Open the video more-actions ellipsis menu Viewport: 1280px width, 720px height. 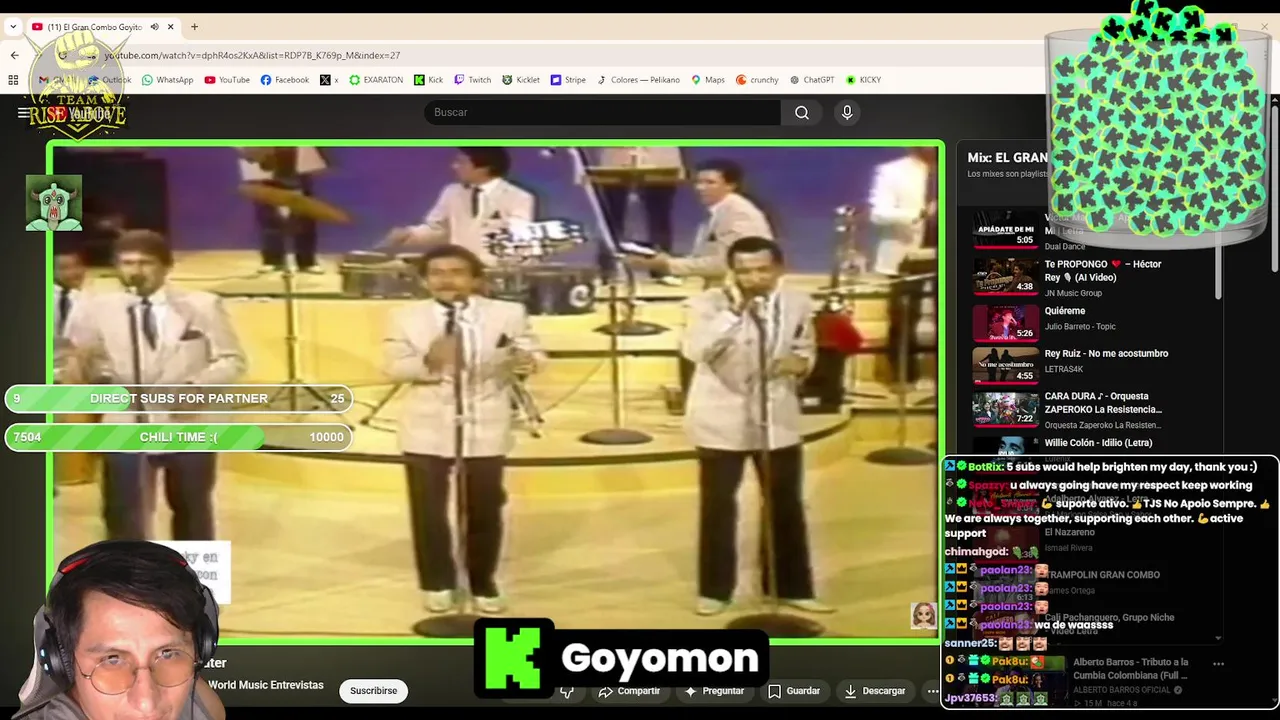tap(932, 691)
